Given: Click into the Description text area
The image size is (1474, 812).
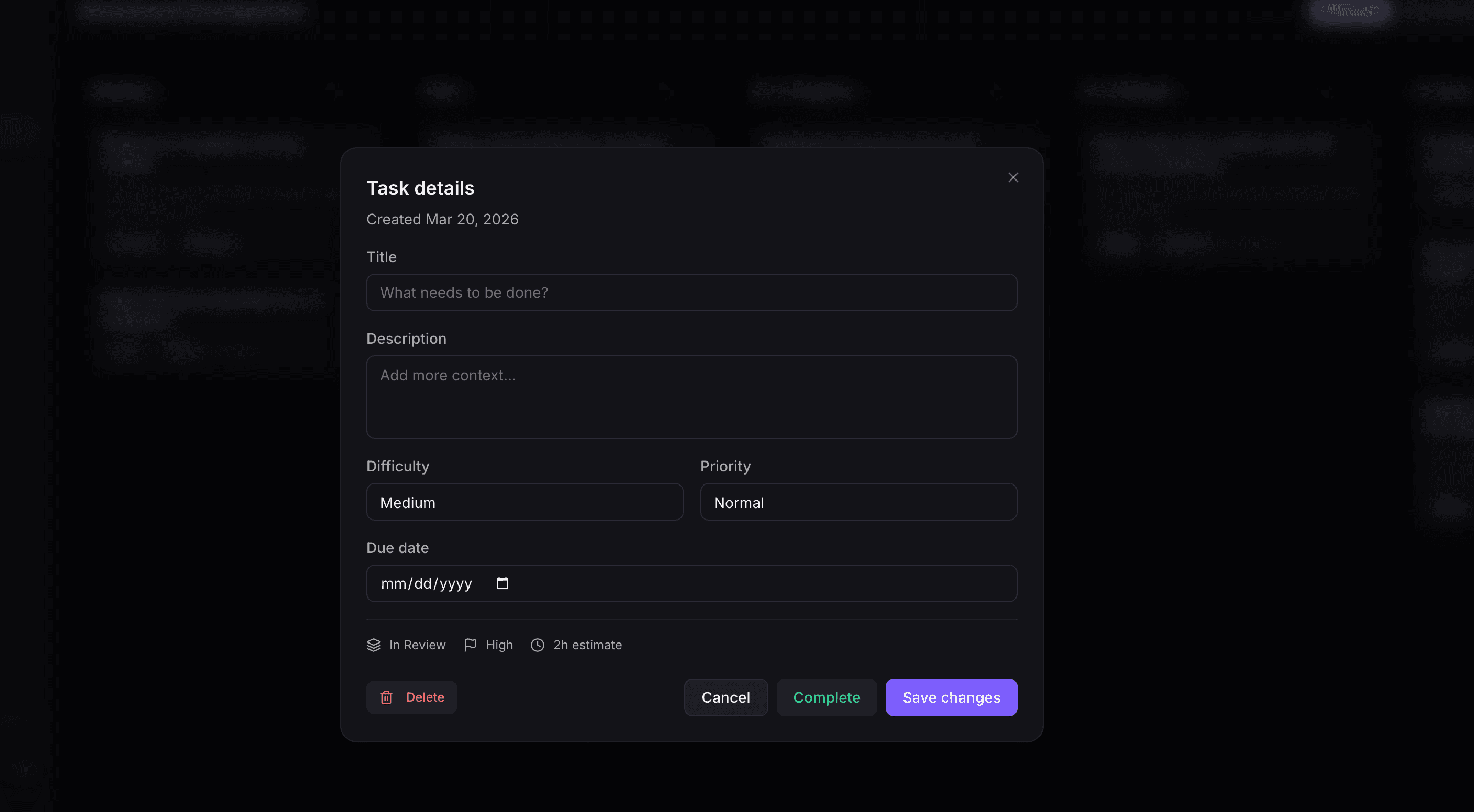Looking at the screenshot, I should [691, 397].
